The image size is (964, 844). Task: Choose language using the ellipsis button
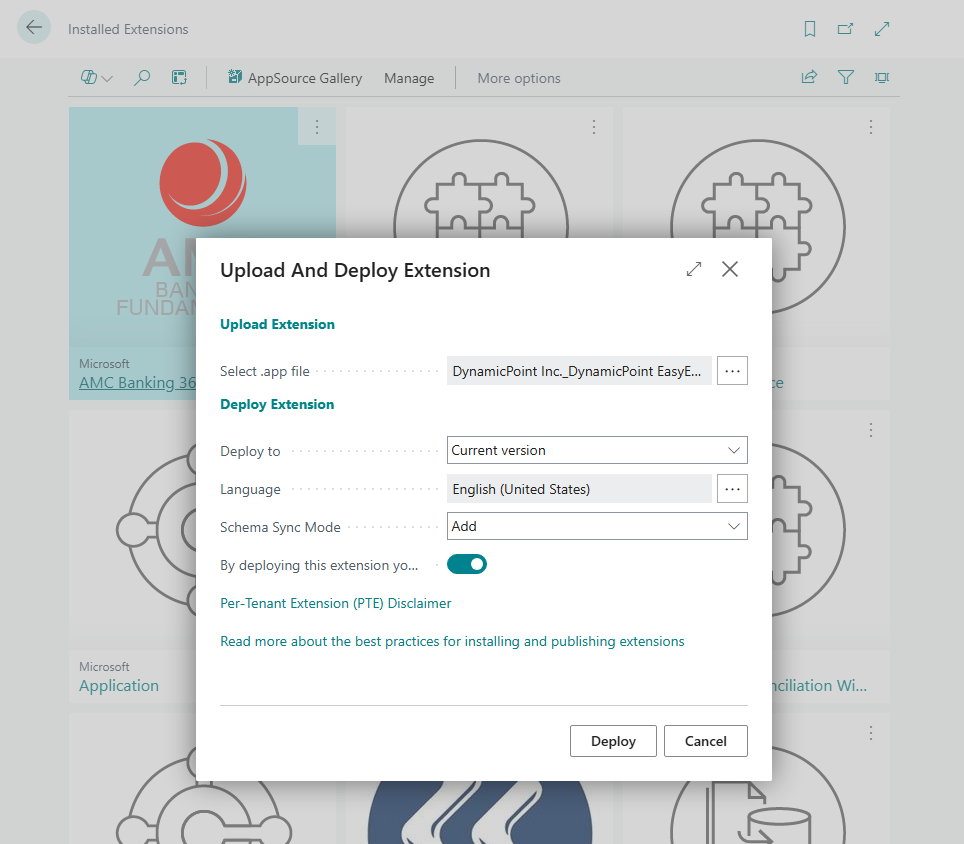[732, 489]
